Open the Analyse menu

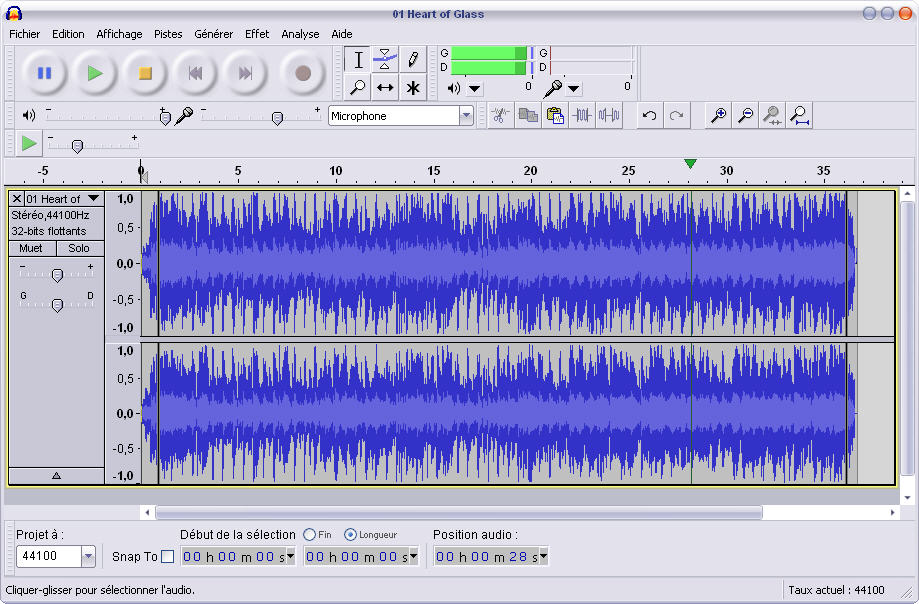(x=300, y=34)
